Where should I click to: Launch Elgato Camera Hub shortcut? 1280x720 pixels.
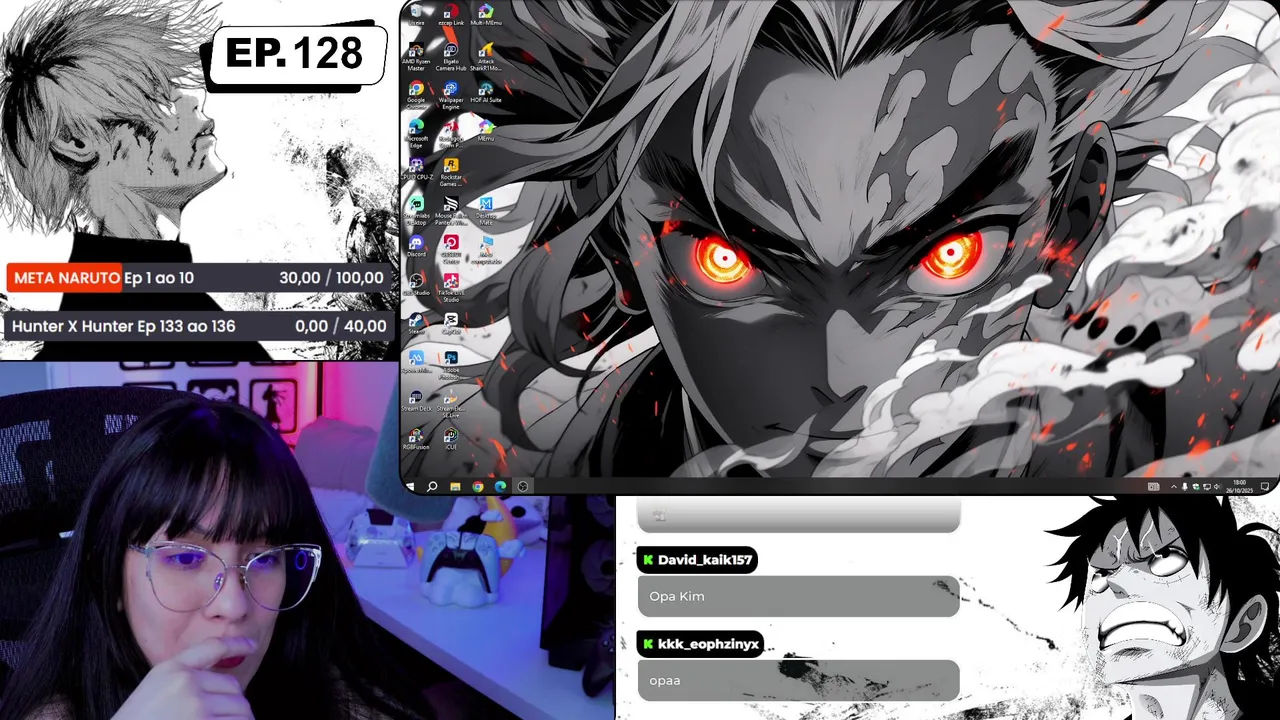point(451,56)
